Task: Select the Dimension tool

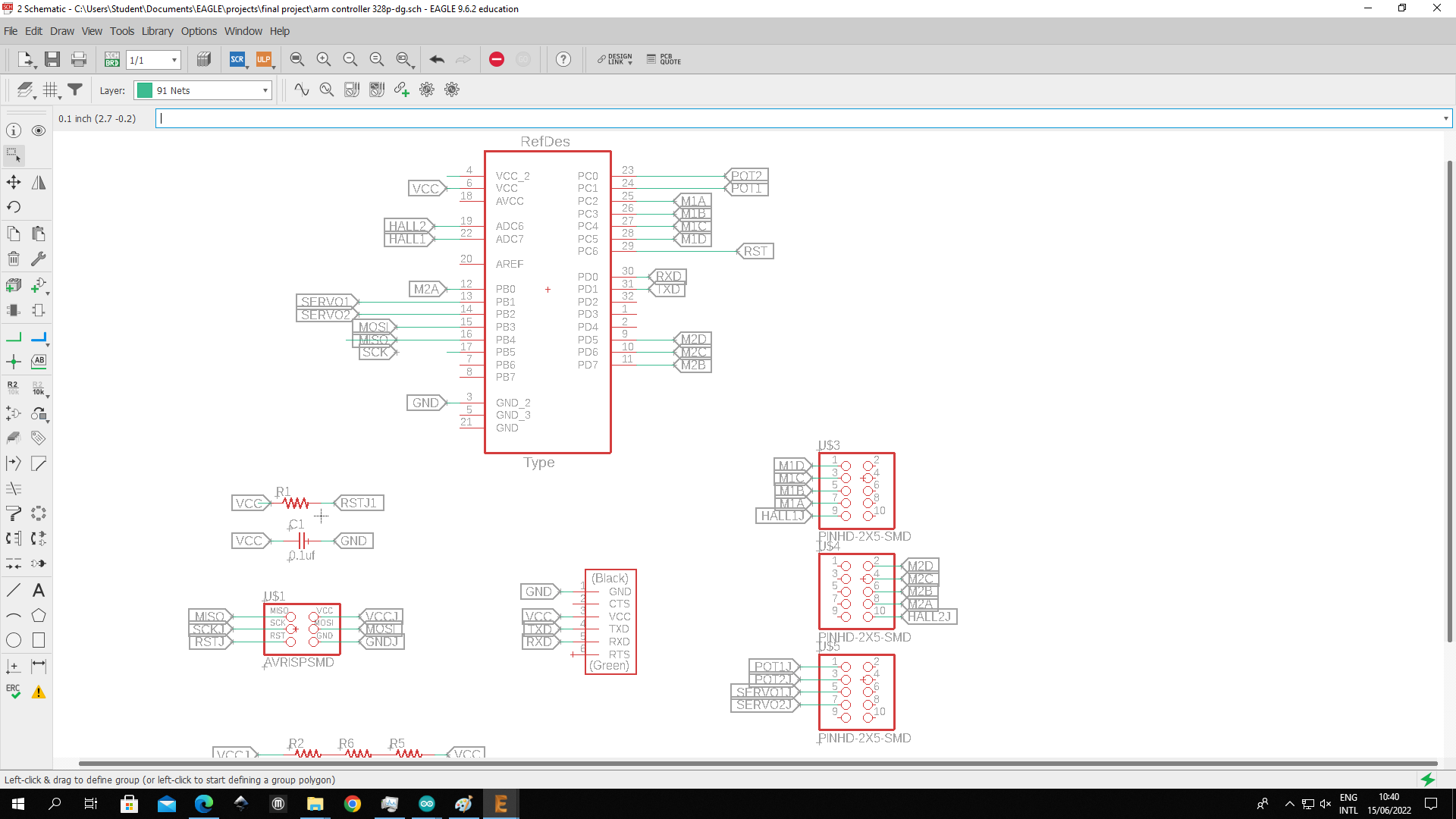Action: [x=39, y=666]
